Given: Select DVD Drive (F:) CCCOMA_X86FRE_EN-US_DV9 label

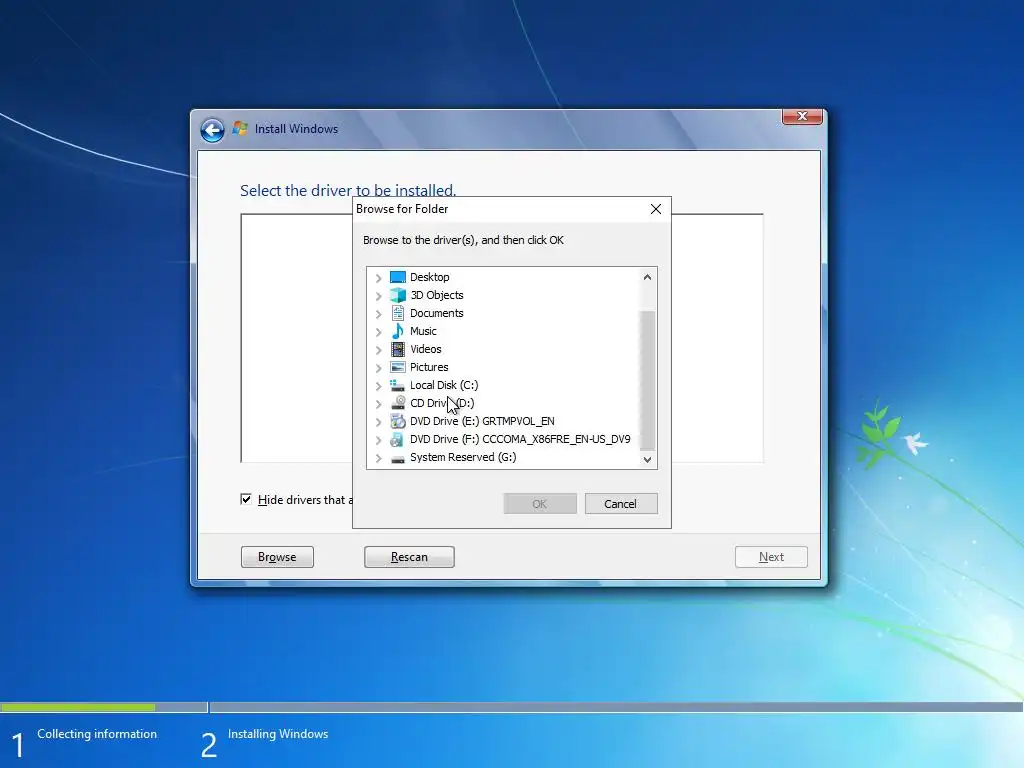Looking at the screenshot, I should pos(520,440).
